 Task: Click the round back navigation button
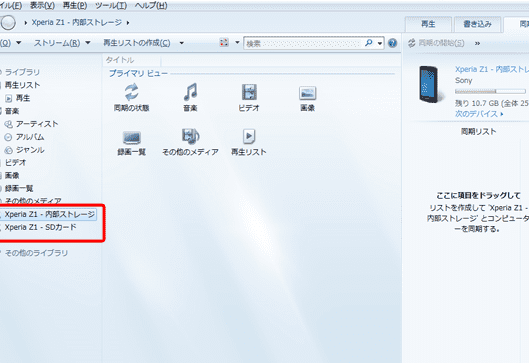[x=8, y=23]
